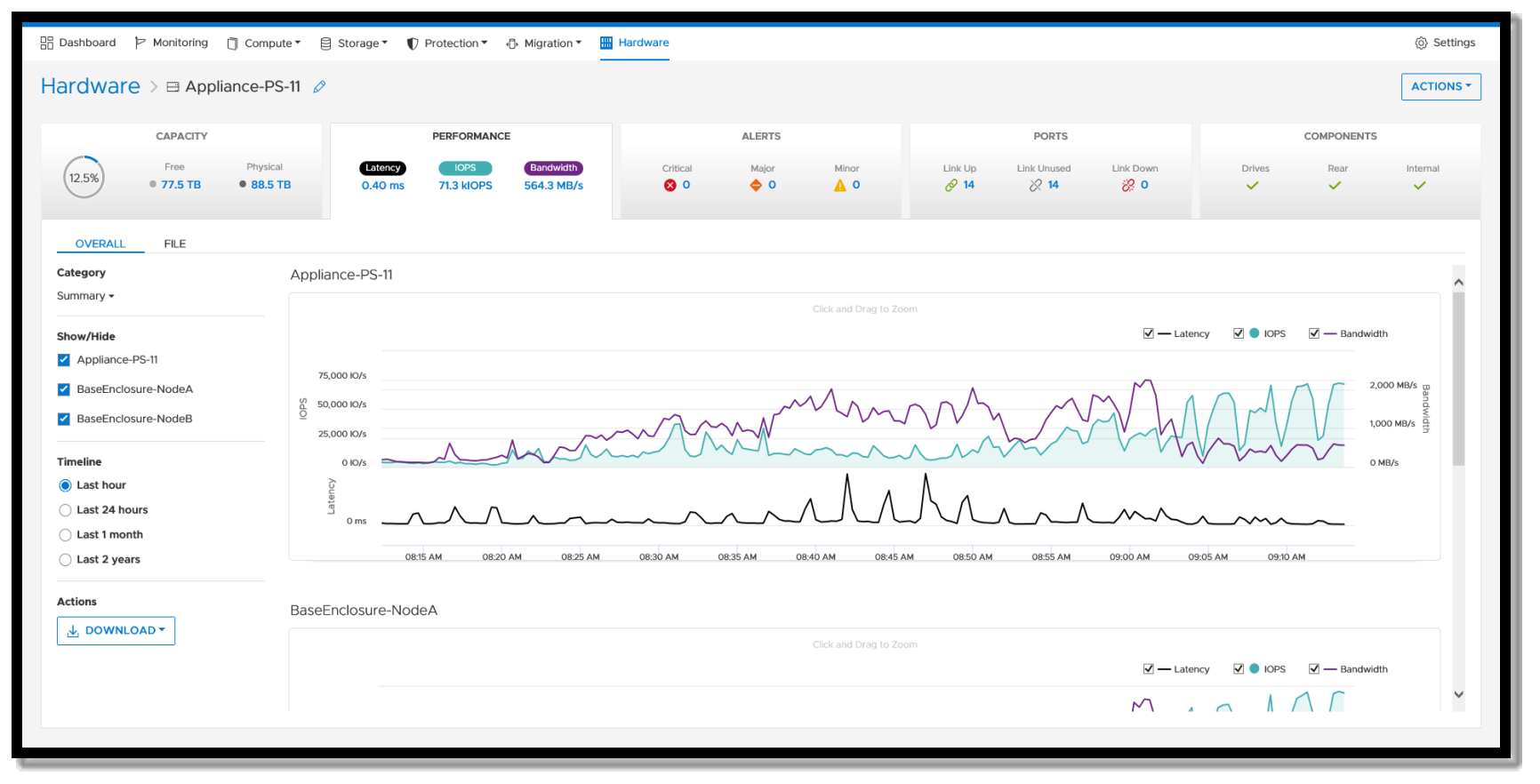Click the Drives green checkmark status
Screen dimensions: 1540x784
pyautogui.click(x=1252, y=186)
